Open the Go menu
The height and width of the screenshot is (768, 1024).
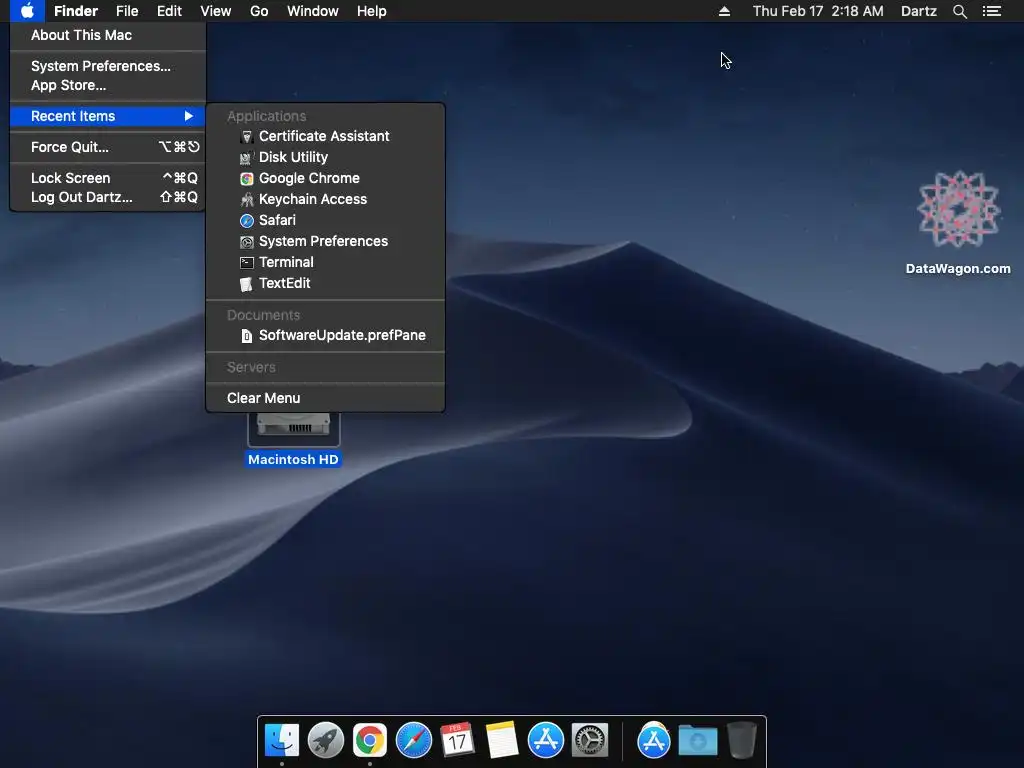click(259, 11)
